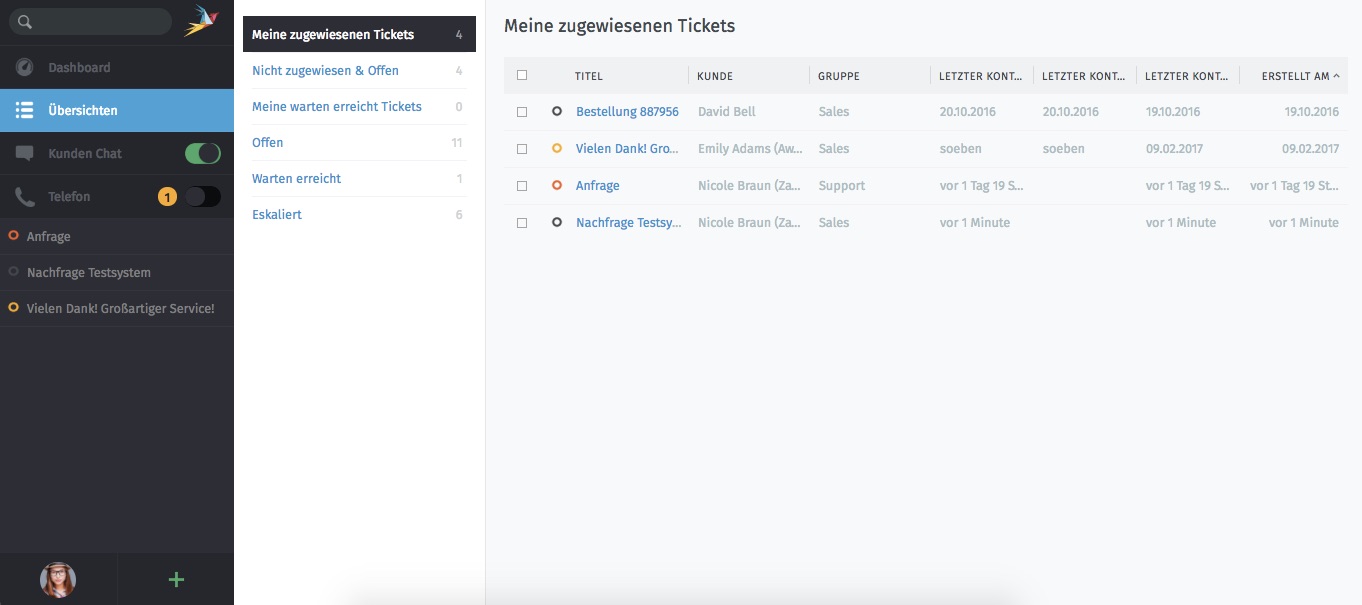The image size is (1362, 605).
Task: Click the orange Telefon counter badge
Action: 167,197
